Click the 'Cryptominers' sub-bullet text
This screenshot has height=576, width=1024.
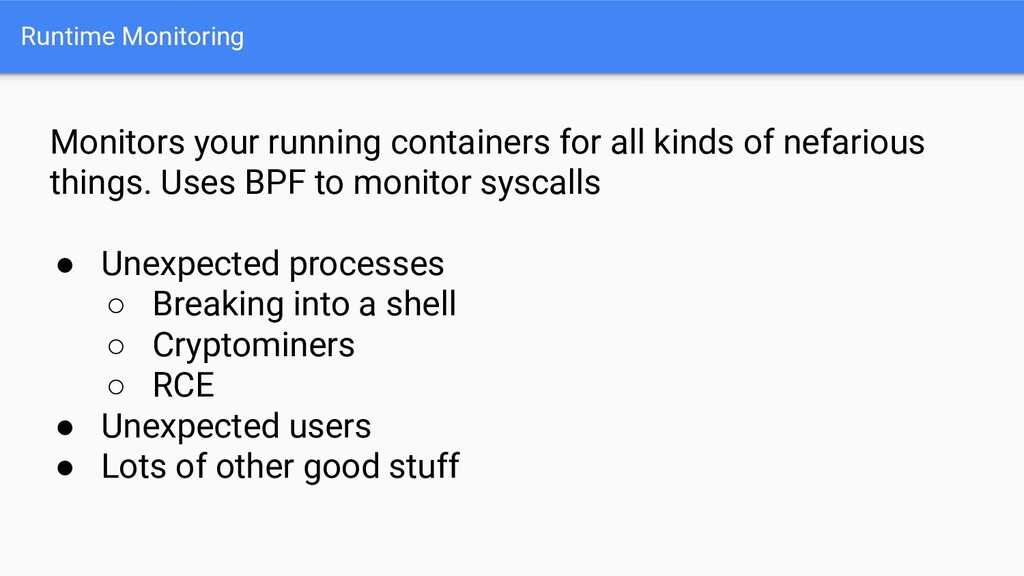[x=253, y=345]
